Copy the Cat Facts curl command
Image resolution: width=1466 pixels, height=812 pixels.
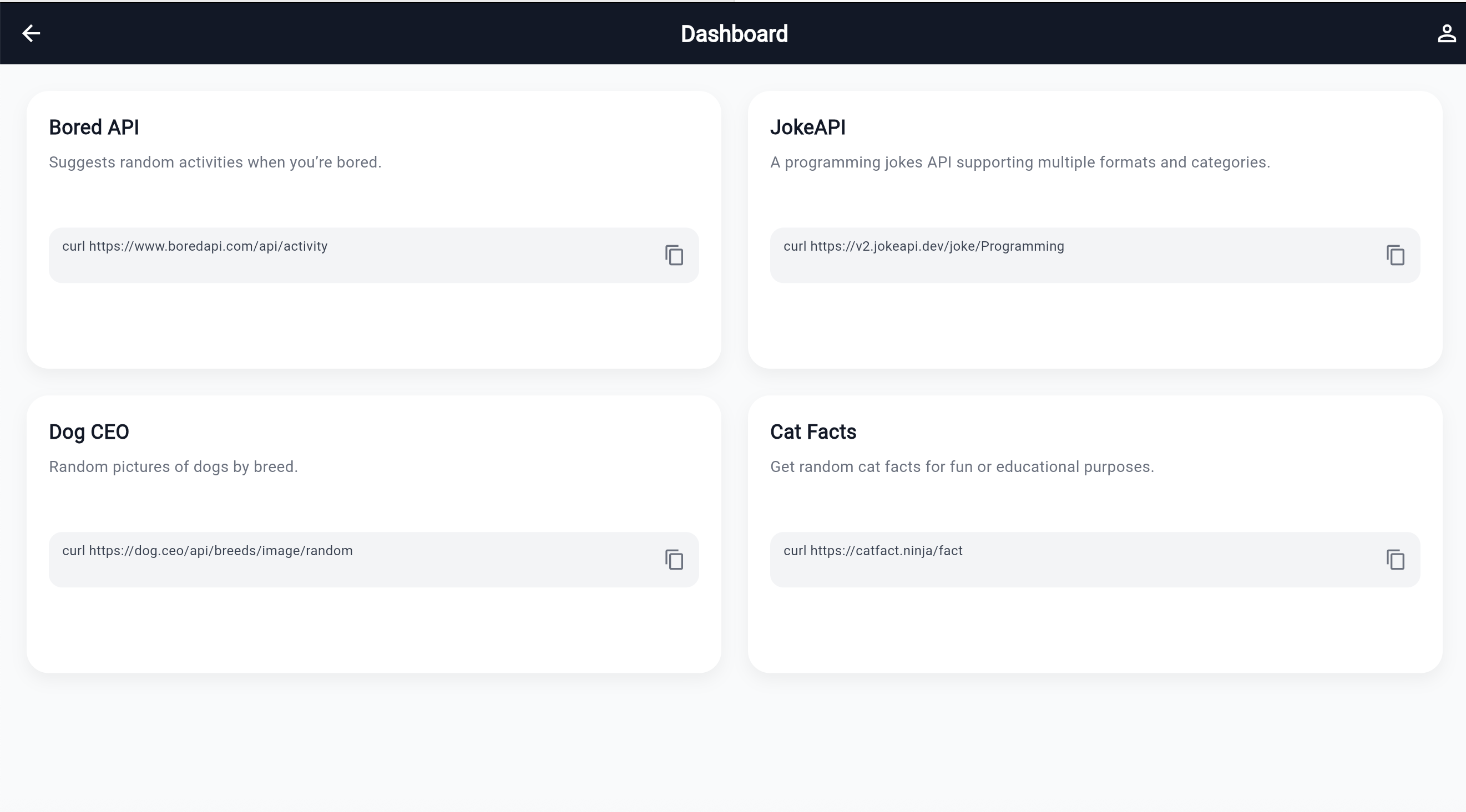(1395, 560)
